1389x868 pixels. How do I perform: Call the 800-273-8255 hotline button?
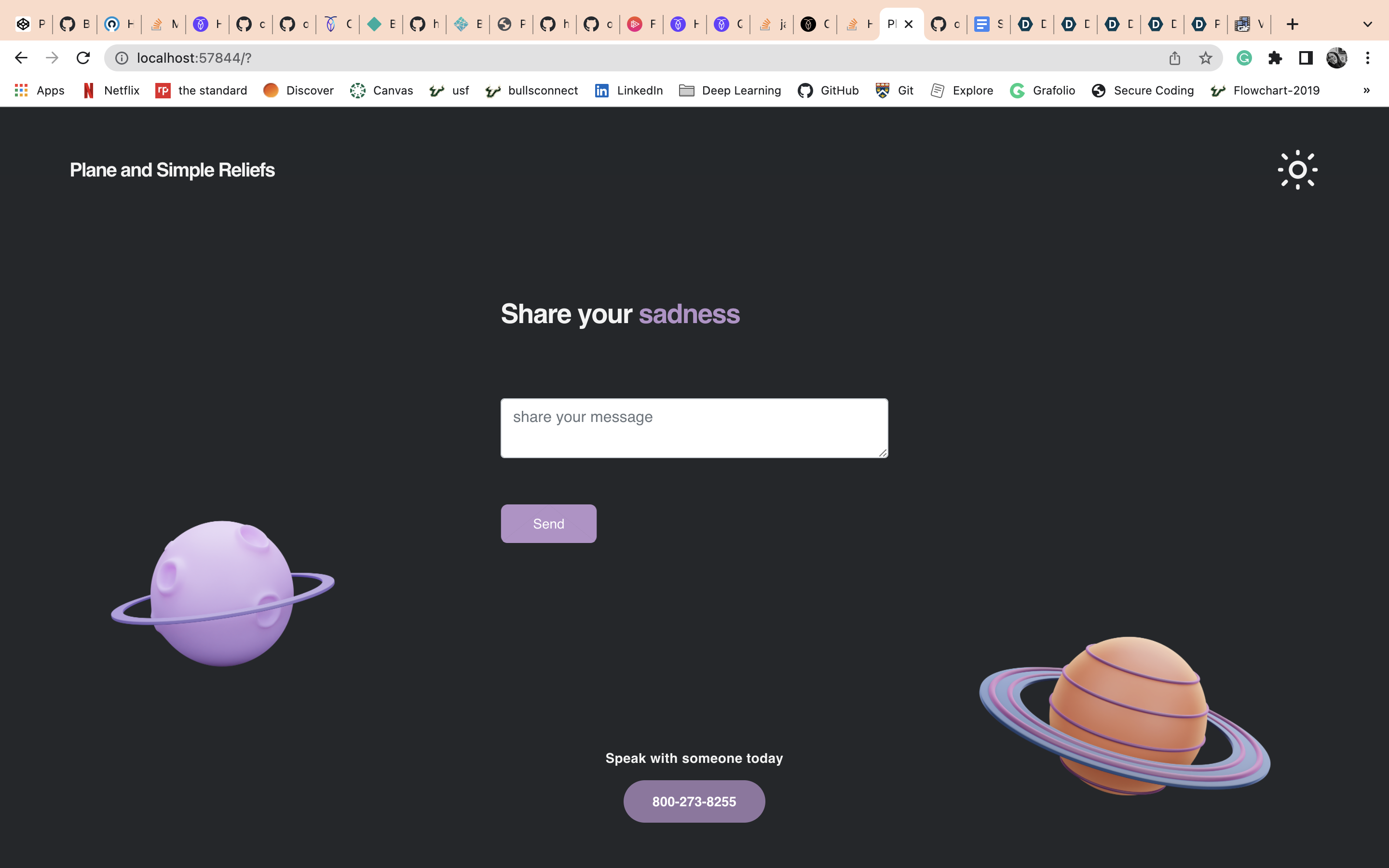click(694, 801)
